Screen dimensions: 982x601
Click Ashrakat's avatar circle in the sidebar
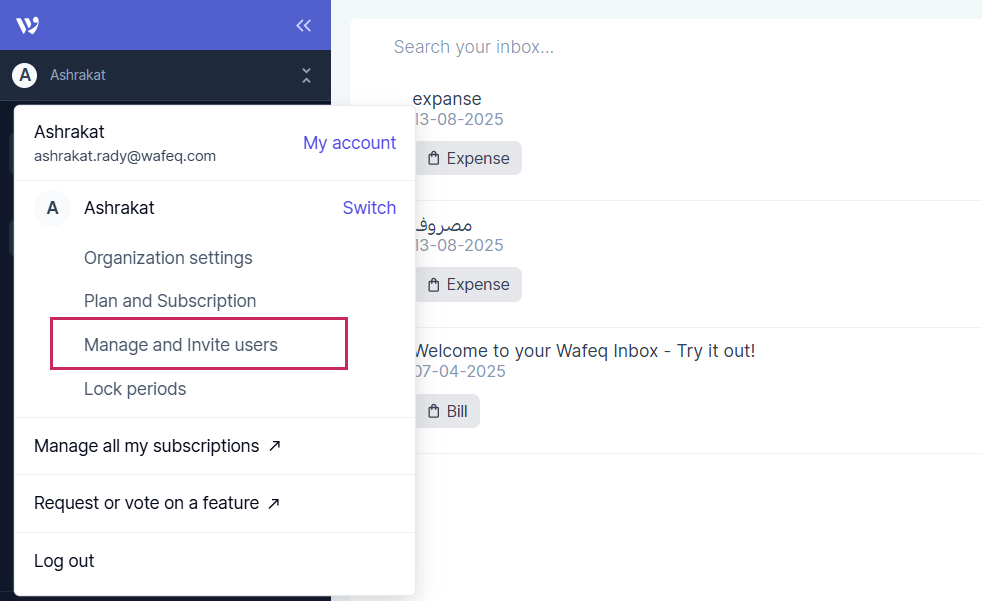point(23,75)
